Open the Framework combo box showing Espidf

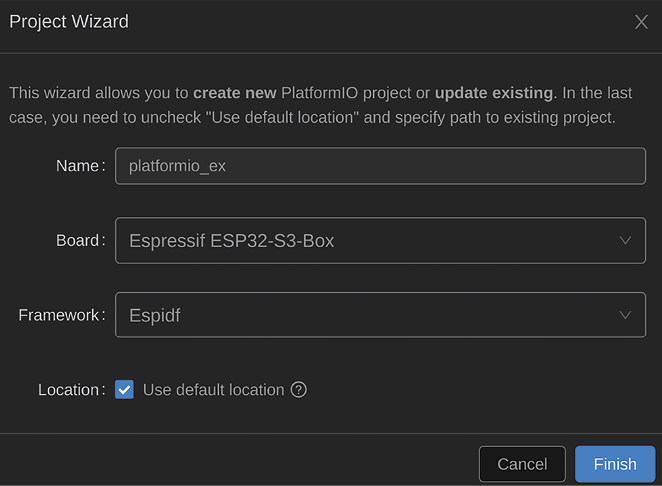coord(380,315)
